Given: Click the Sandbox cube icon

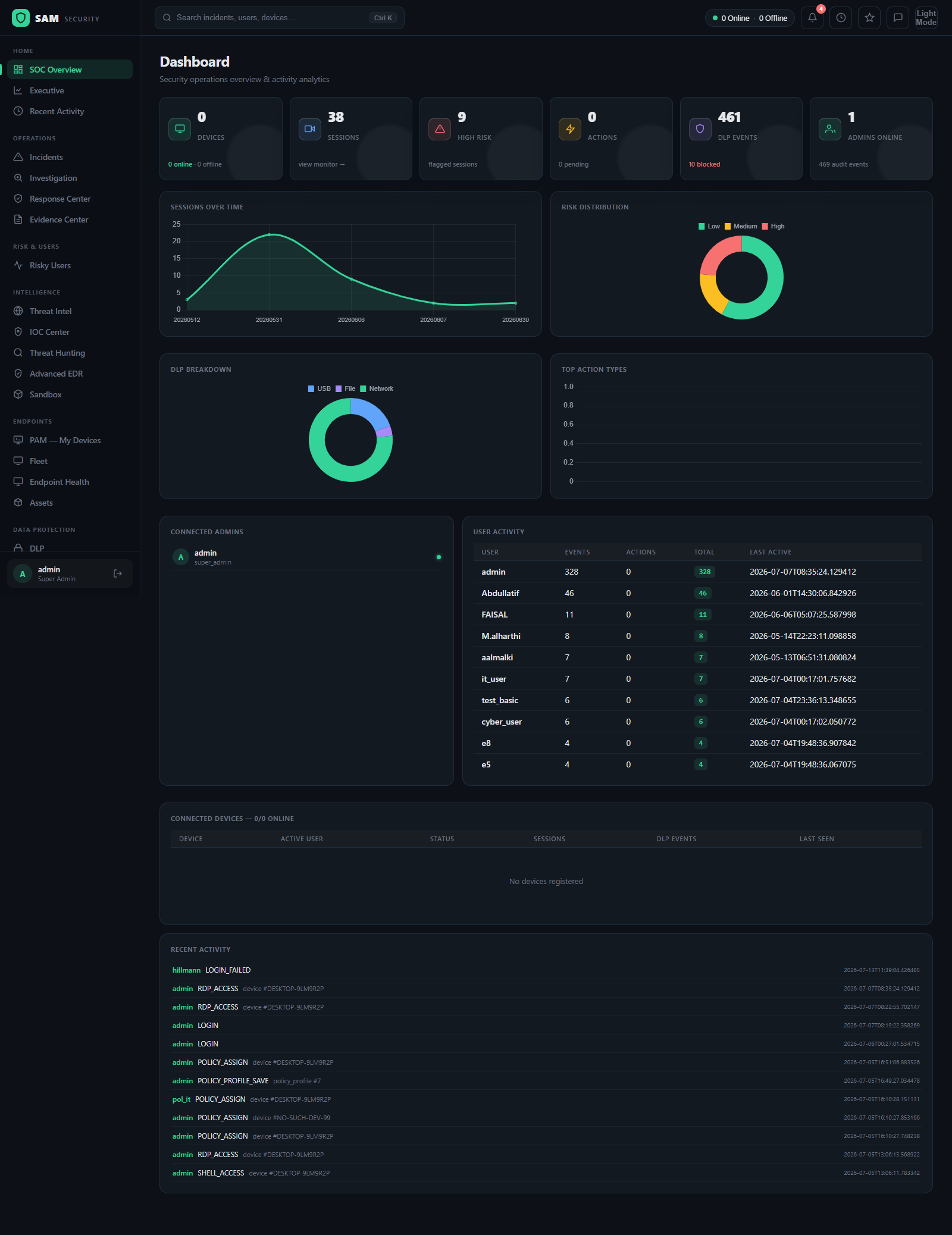Looking at the screenshot, I should [18, 394].
